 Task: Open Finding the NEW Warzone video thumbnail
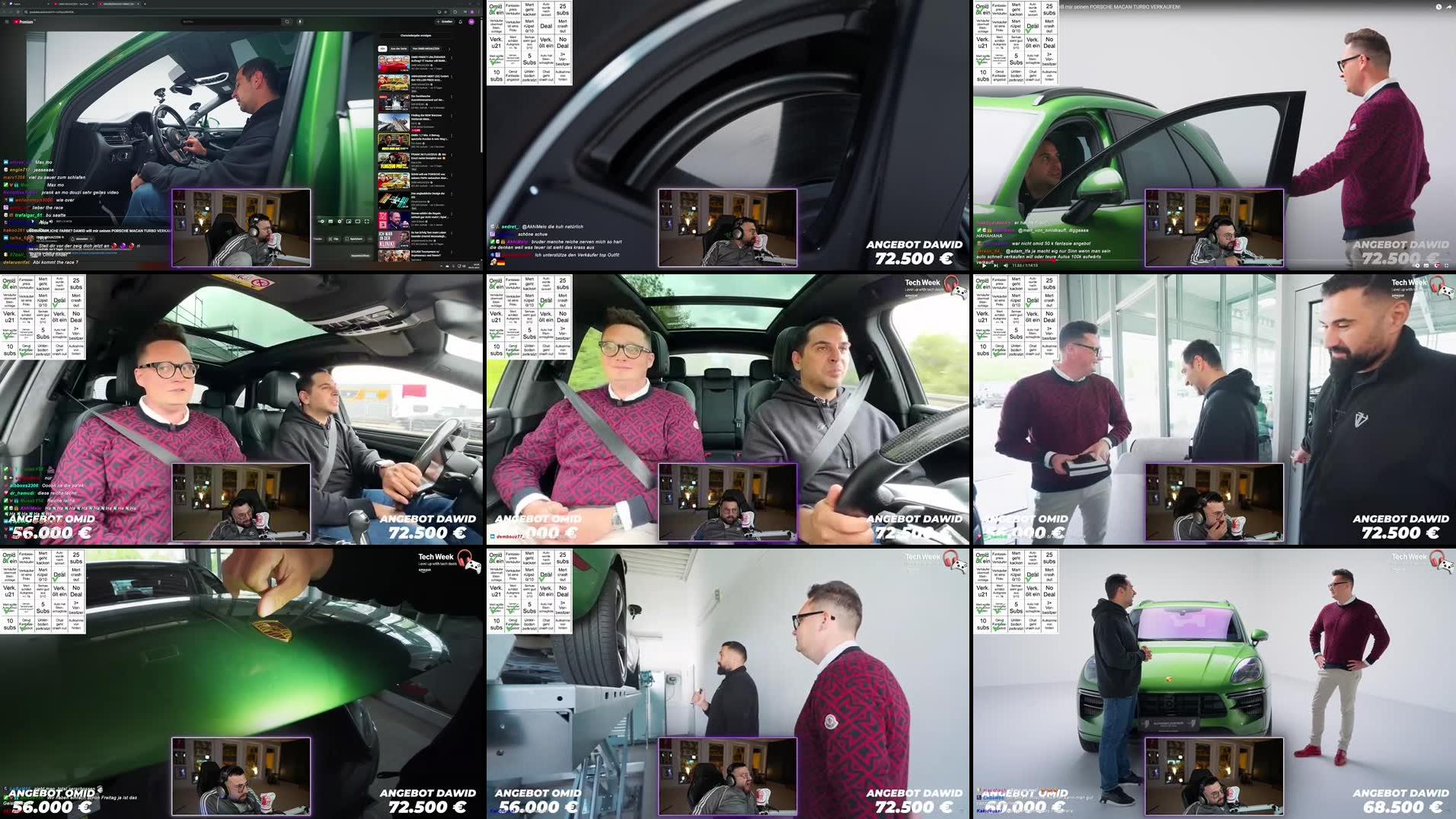pos(394,121)
